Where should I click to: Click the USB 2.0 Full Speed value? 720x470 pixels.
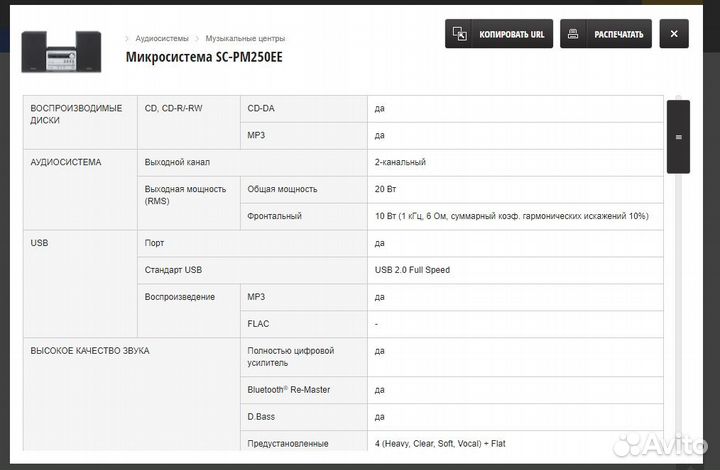coord(412,270)
